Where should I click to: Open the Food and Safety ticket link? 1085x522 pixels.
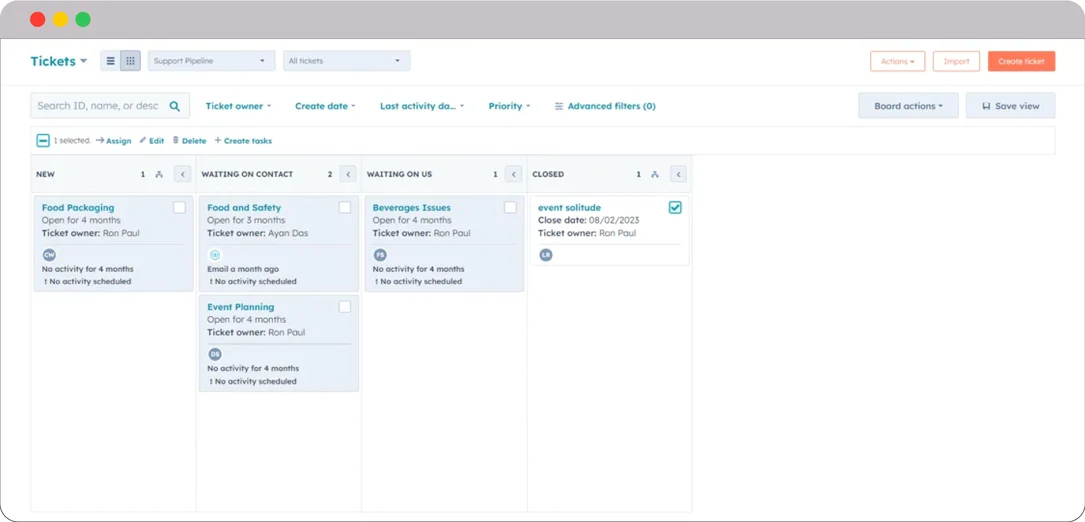[244, 208]
